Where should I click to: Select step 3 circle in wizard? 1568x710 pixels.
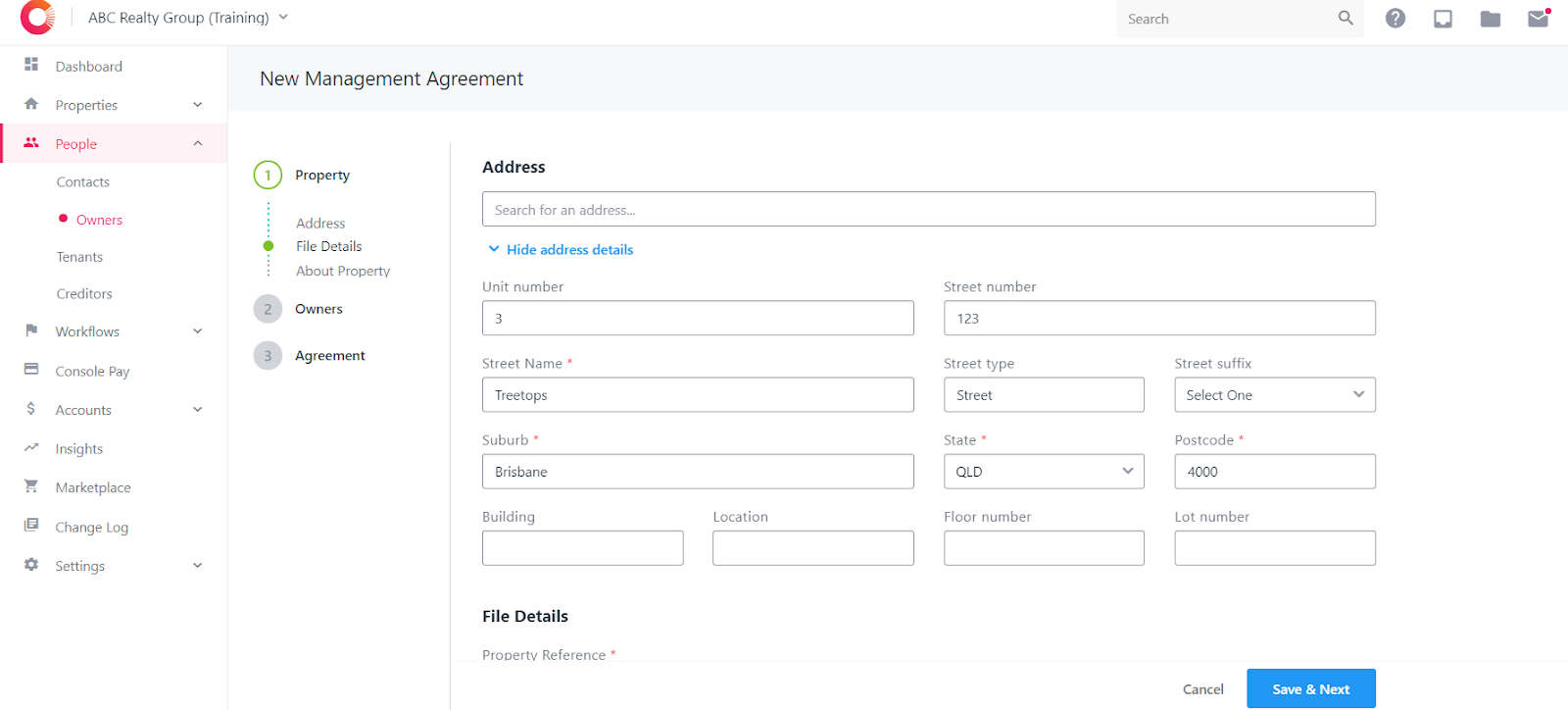coord(268,356)
